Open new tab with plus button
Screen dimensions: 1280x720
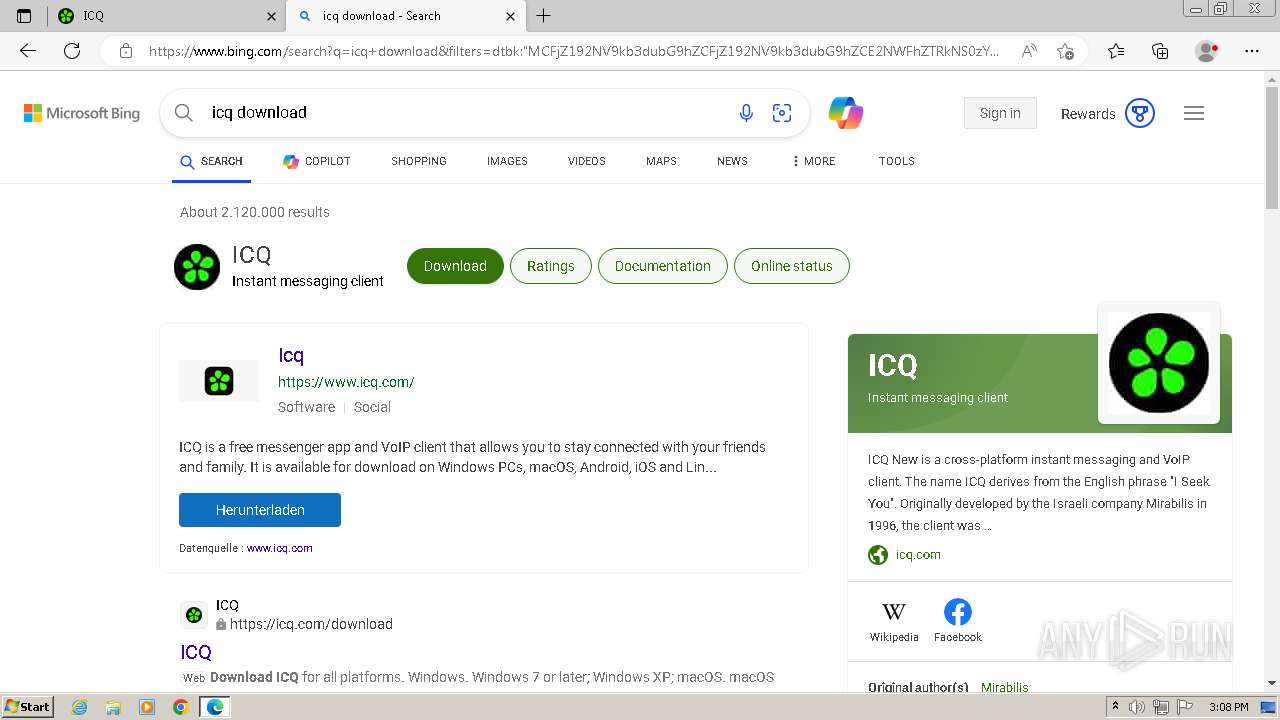[x=543, y=16]
